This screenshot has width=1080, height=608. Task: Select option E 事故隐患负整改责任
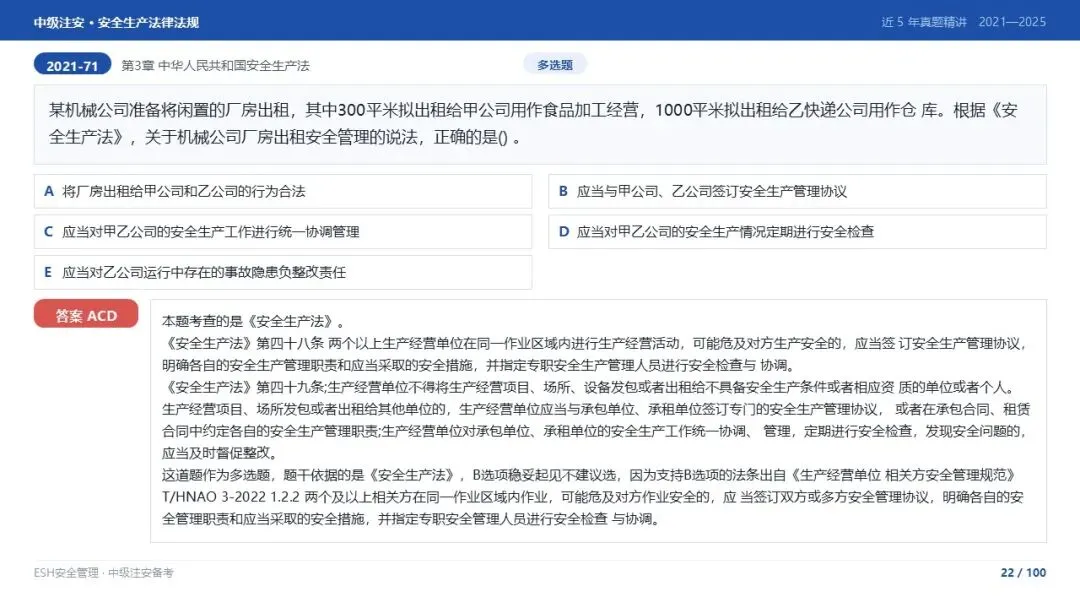pos(283,273)
